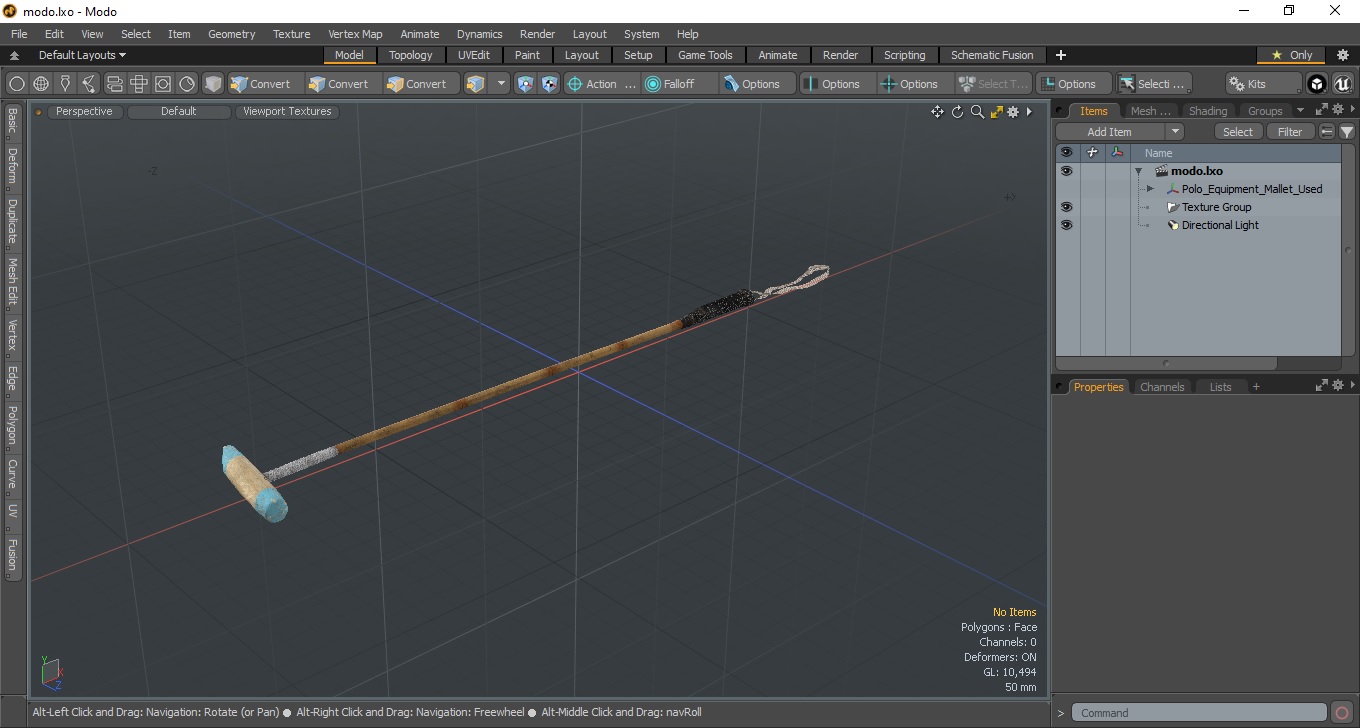The height and width of the screenshot is (728, 1360).
Task: Switch to the Game Tools tab
Action: [705, 55]
